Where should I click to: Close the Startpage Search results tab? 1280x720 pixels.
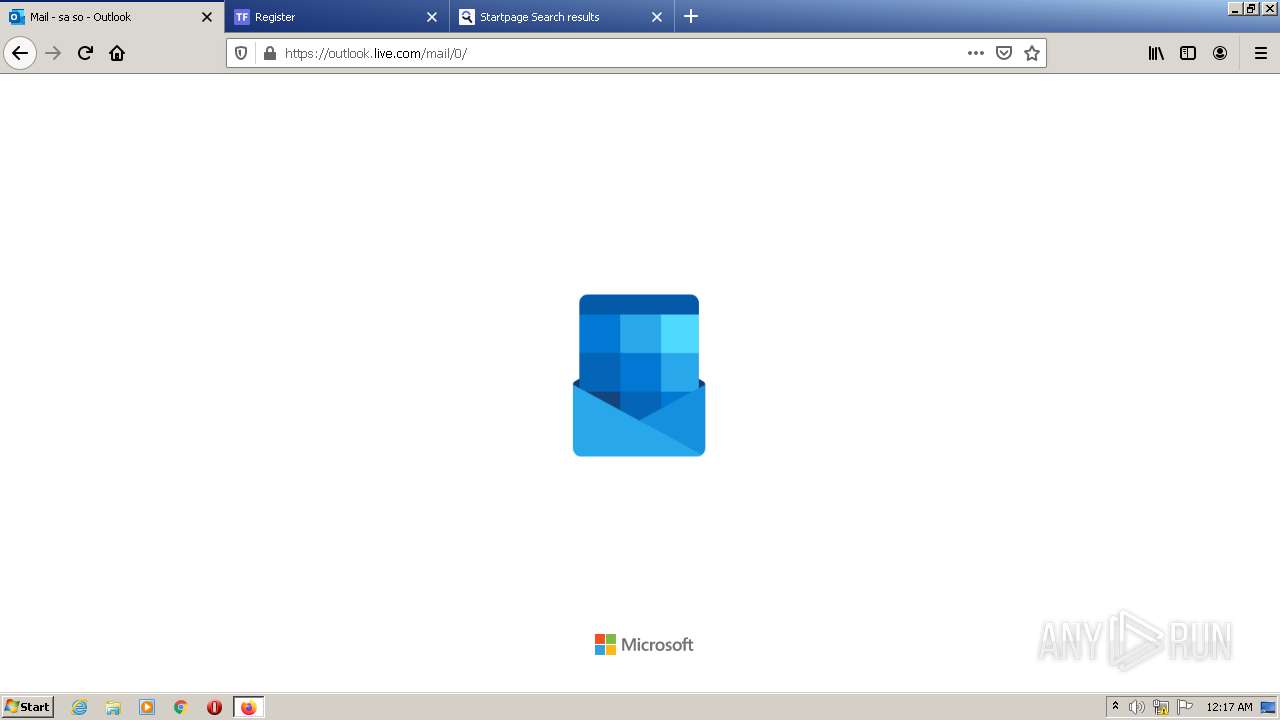[x=657, y=17]
